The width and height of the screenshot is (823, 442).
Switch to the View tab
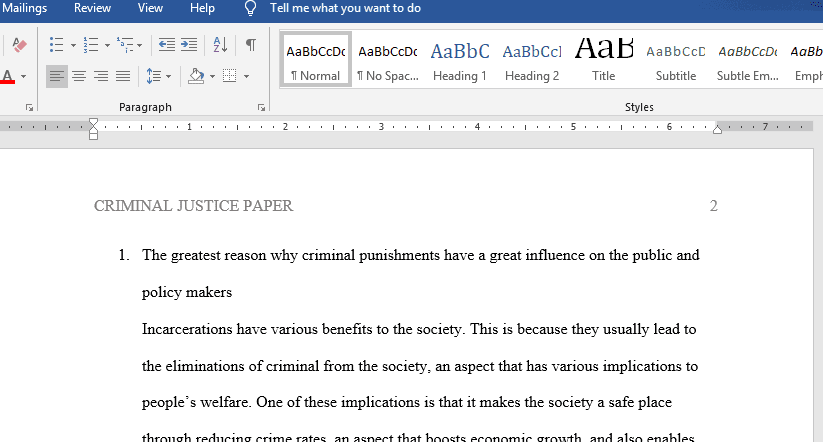coord(150,8)
